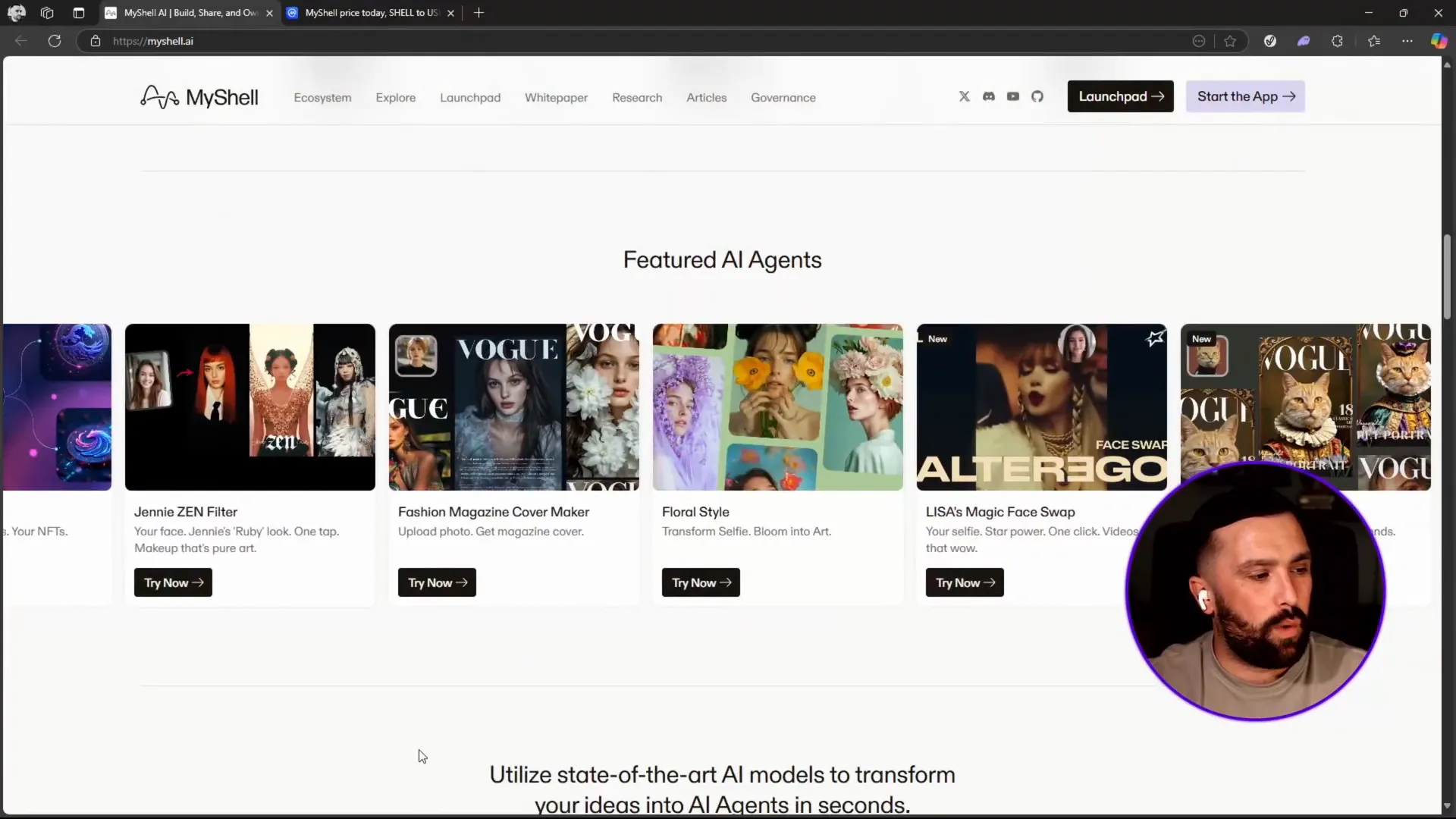This screenshot has width=1456, height=819.
Task: Open tab actions menu
Action: coord(79,13)
